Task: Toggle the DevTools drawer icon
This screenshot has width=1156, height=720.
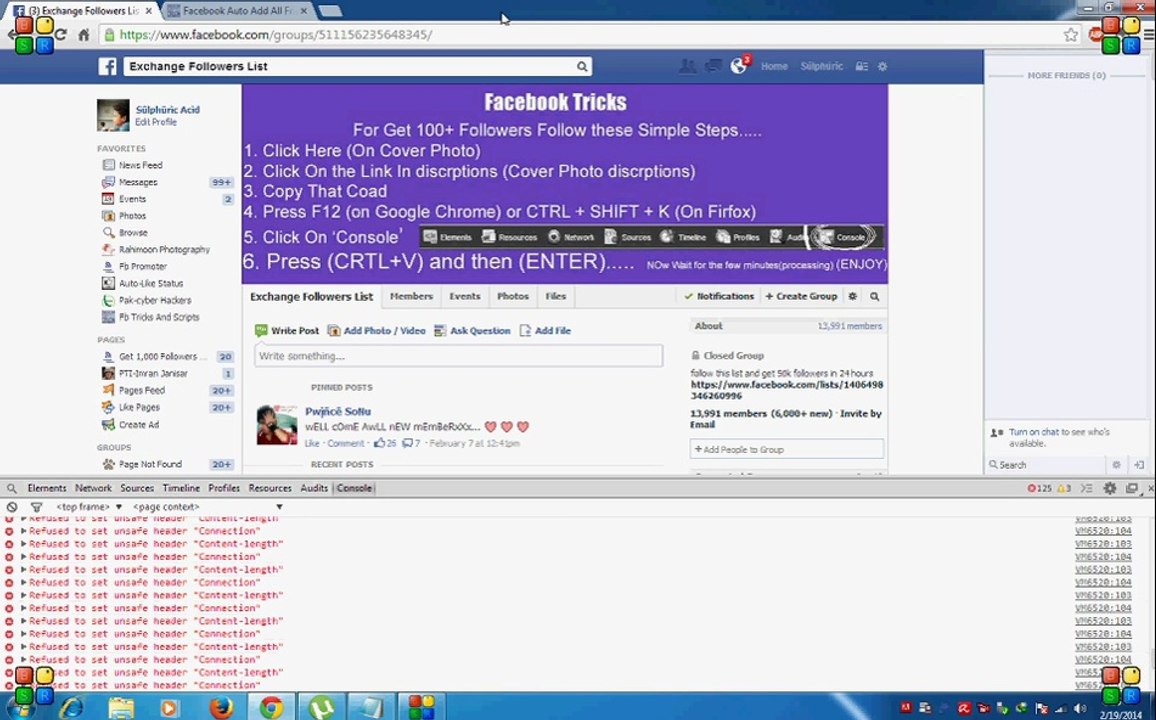Action: [1087, 488]
